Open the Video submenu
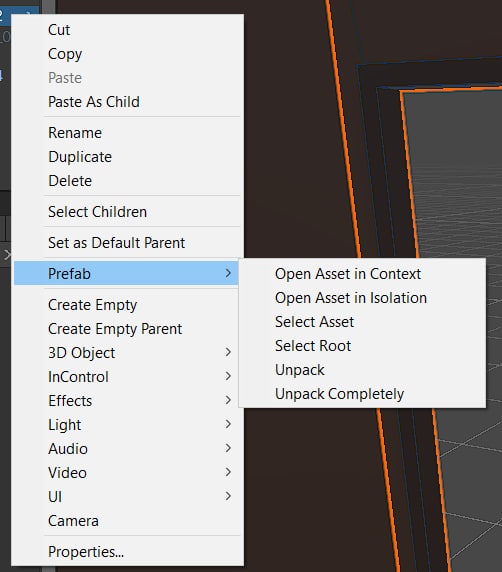Viewport: 502px width, 572px height. [x=127, y=473]
